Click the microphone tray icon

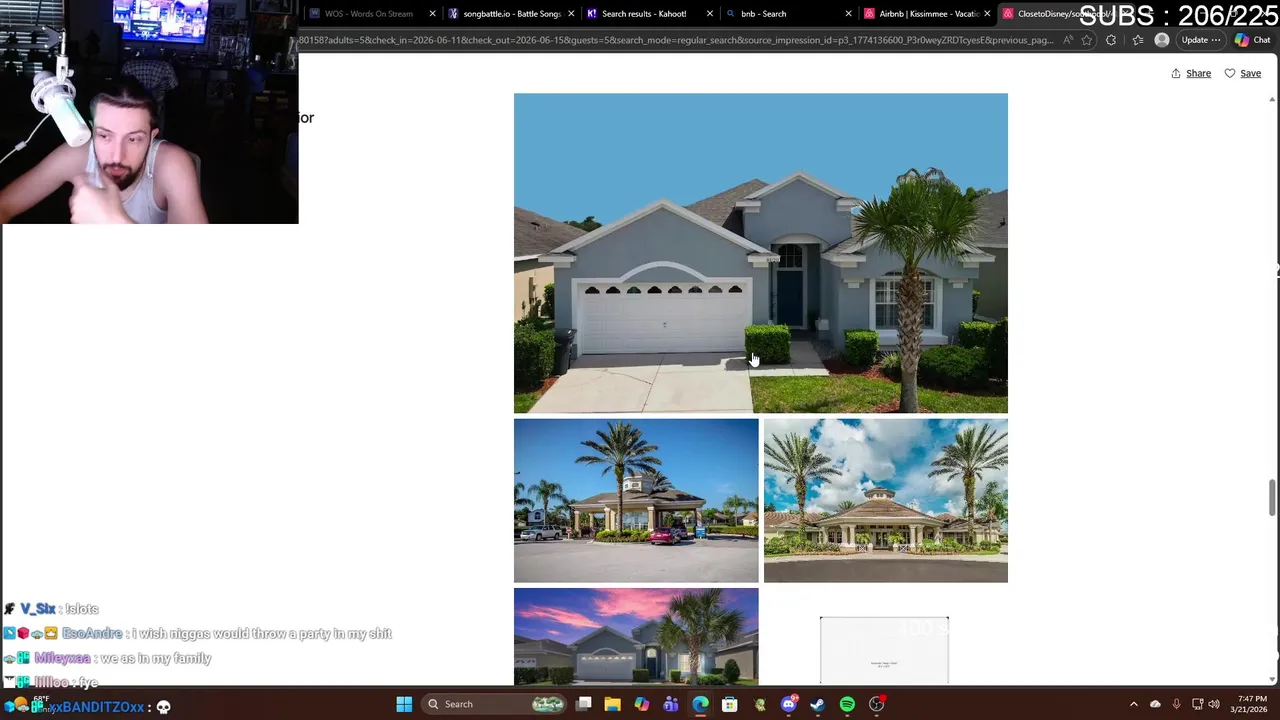pyautogui.click(x=1176, y=704)
